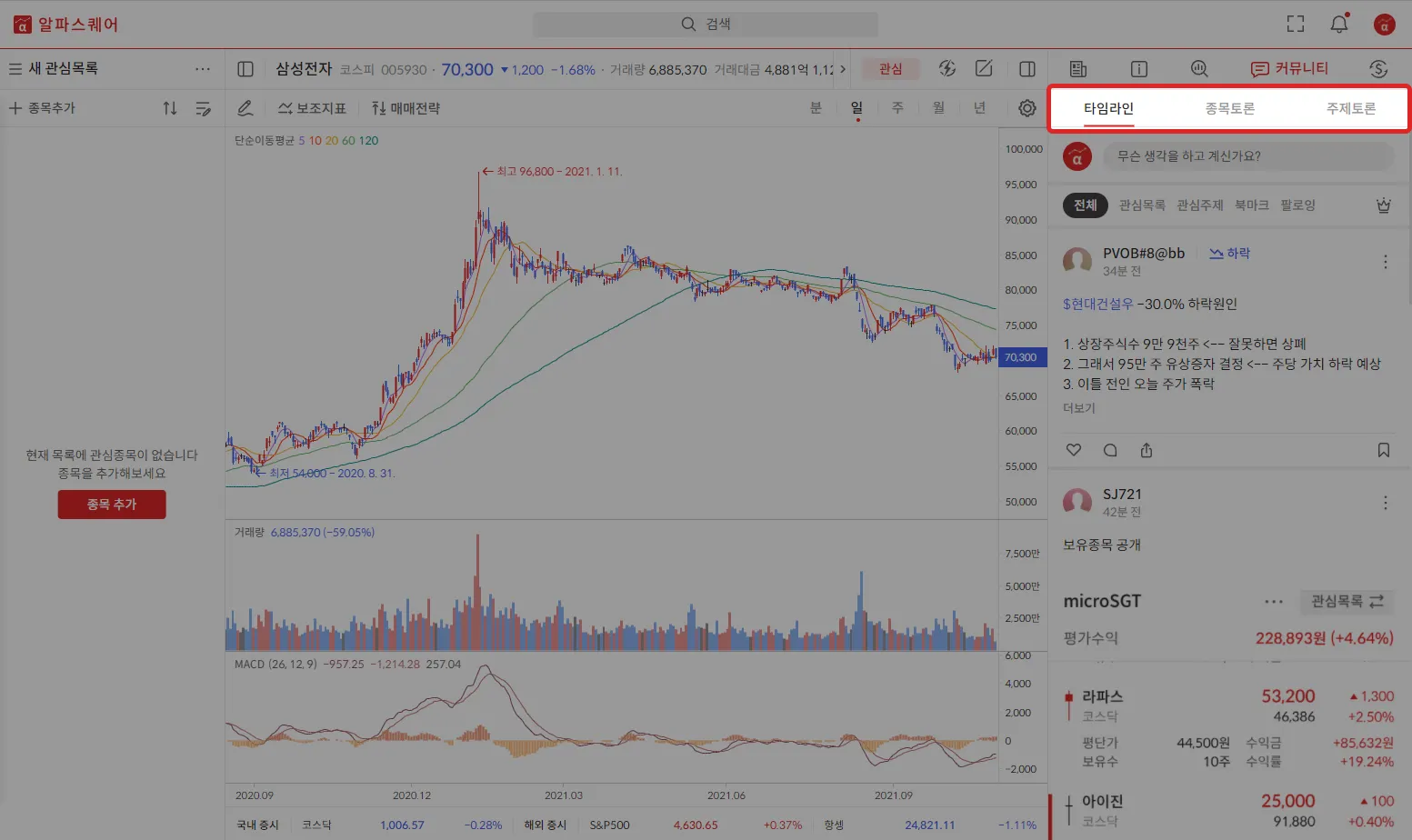
Task: Open the 매매전략 trading strategy menu
Action: [406, 108]
